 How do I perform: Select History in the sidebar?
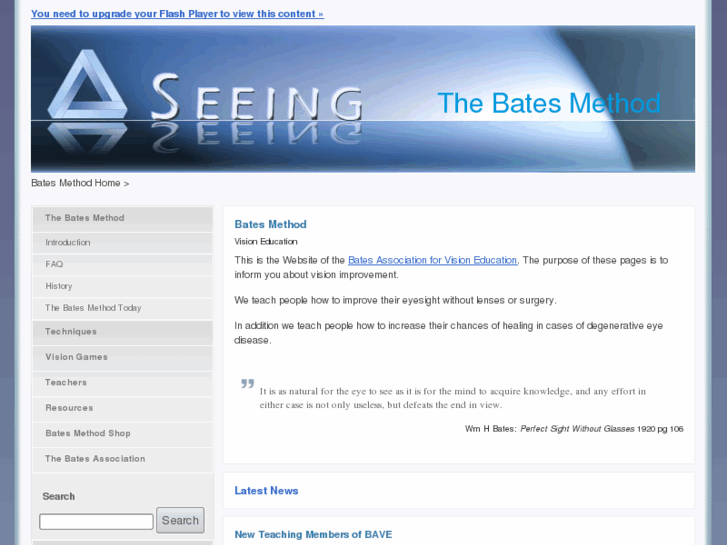[x=122, y=286]
